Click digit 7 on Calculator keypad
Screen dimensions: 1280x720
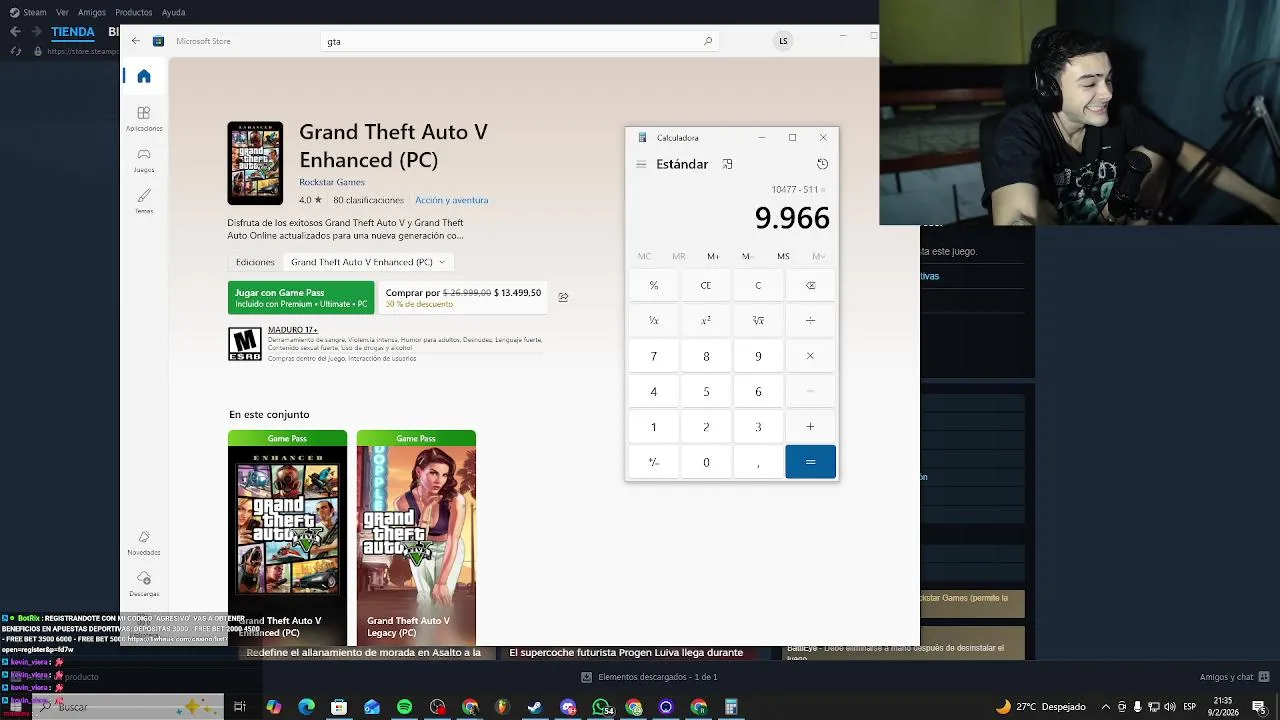click(654, 356)
